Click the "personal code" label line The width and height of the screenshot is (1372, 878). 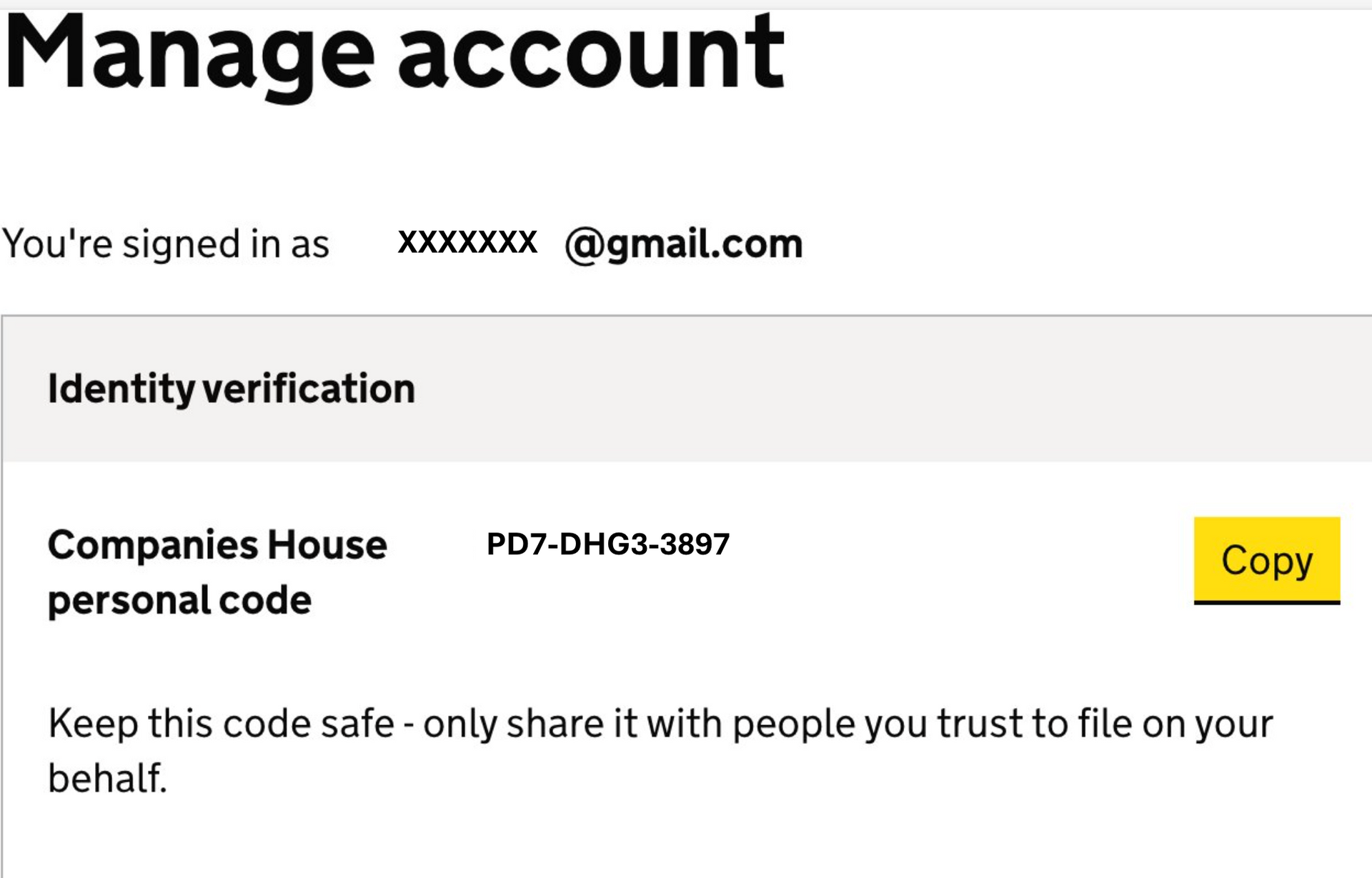[179, 600]
